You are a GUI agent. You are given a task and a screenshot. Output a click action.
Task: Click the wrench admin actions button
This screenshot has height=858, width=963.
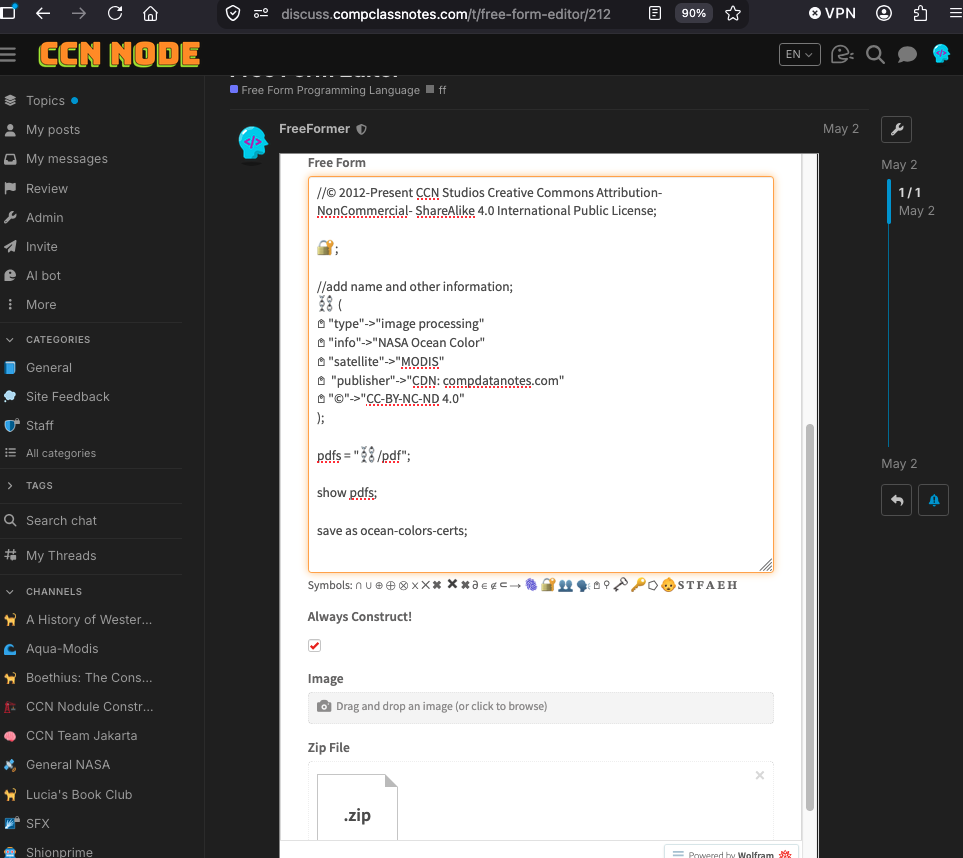pos(896,129)
